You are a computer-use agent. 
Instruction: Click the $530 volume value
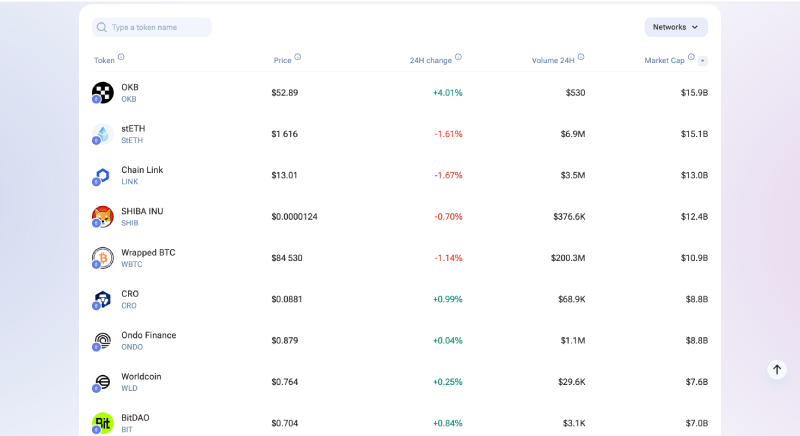point(575,93)
